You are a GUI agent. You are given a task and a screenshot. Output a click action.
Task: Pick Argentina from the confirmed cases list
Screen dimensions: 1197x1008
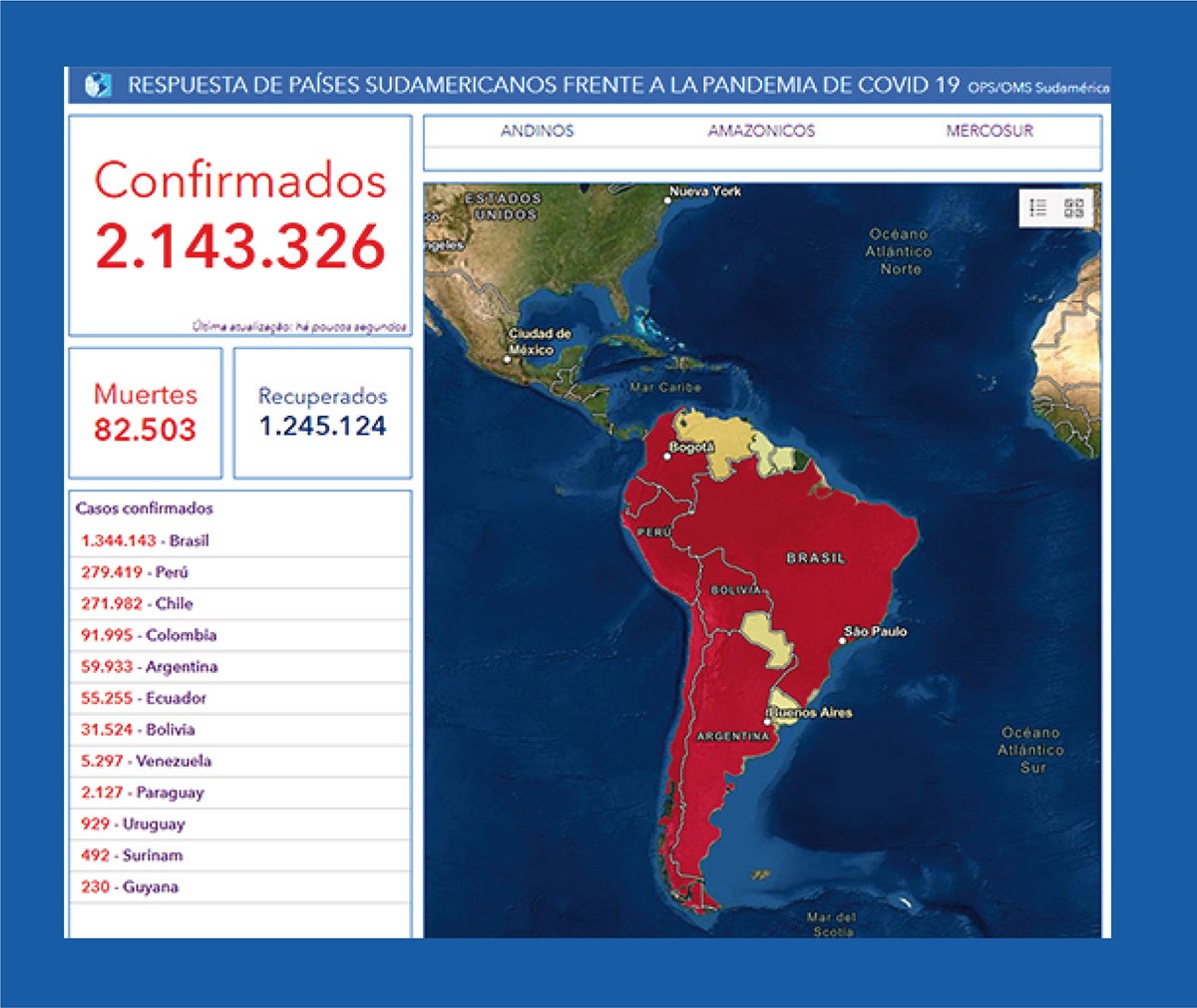(x=150, y=666)
